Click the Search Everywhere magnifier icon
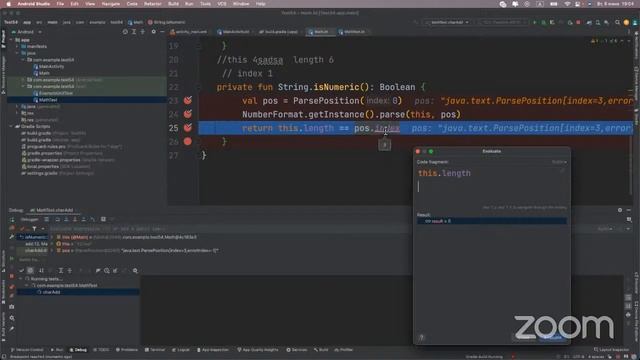This screenshot has width=640, height=360. 617,22
